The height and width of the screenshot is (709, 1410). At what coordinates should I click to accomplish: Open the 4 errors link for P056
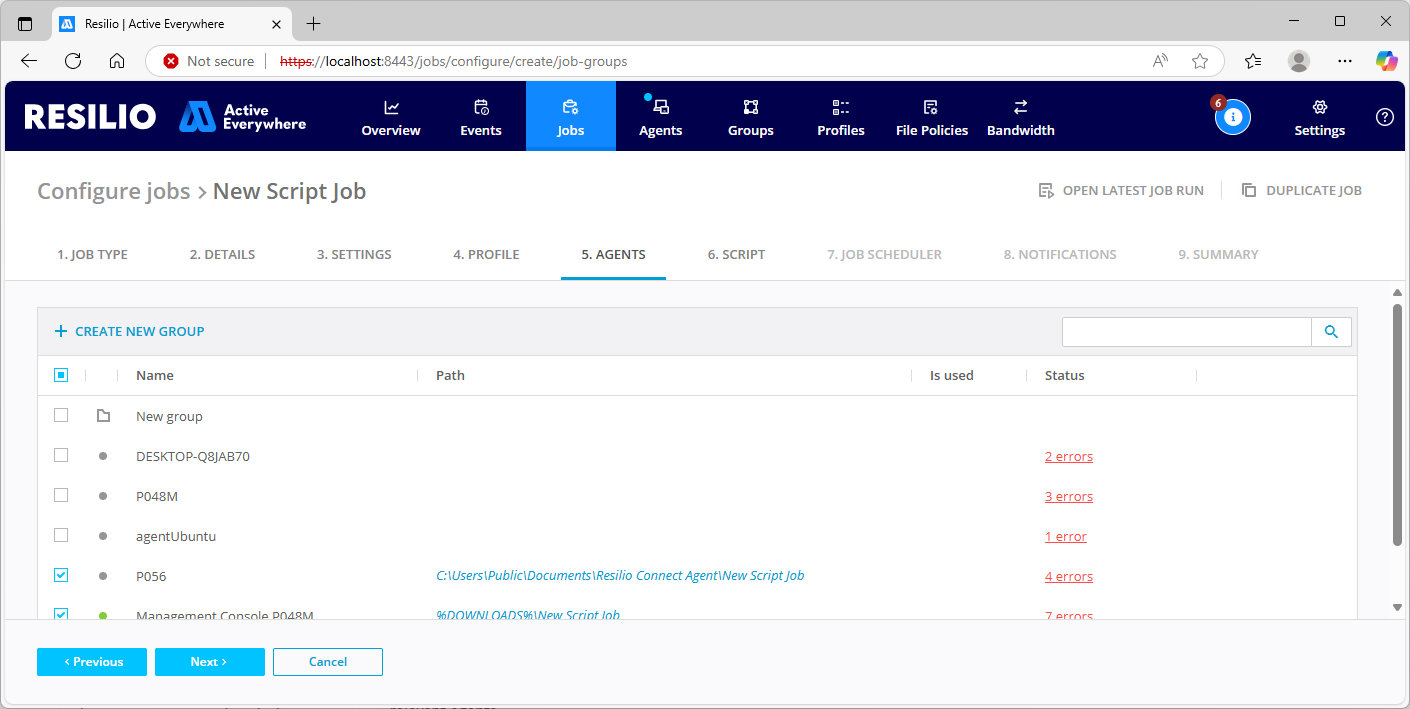click(1068, 577)
